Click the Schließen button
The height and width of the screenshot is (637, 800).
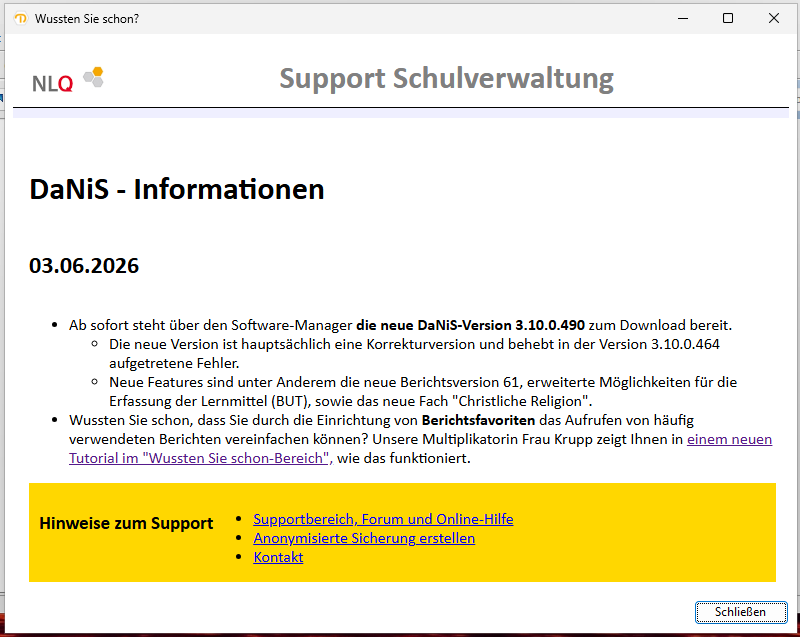741,611
